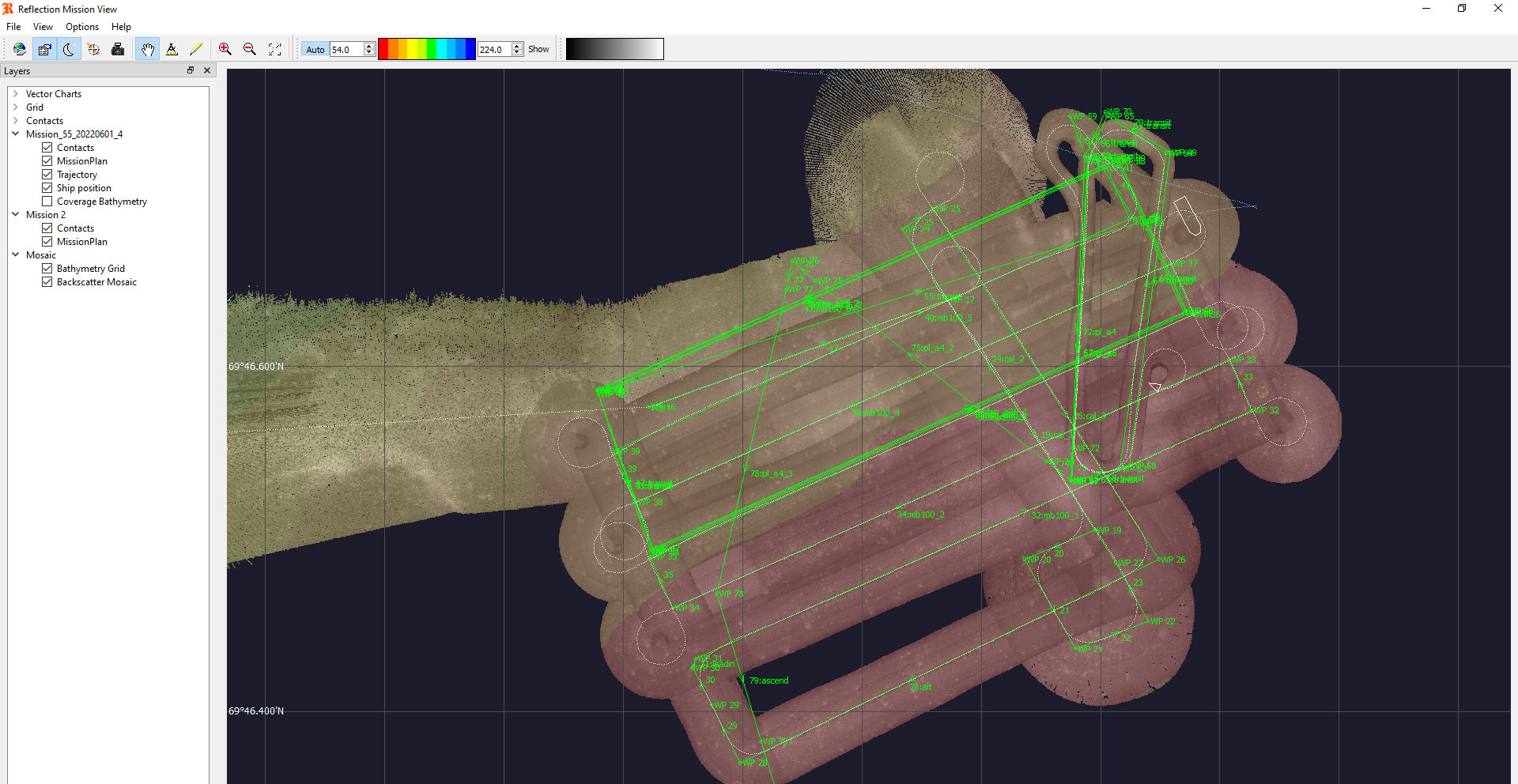Increase the 224.0 maximum depth value

(x=517, y=46)
